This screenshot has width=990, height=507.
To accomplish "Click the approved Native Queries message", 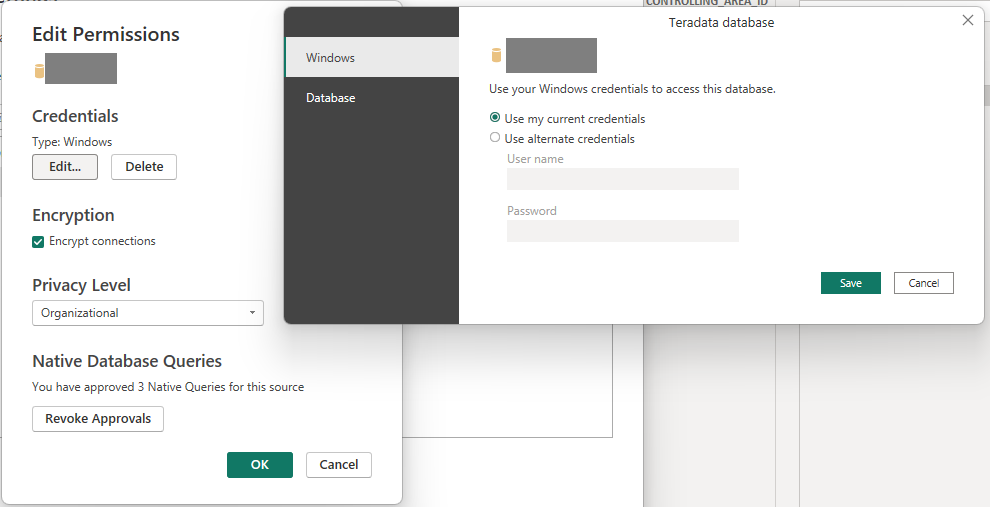I will [168, 387].
